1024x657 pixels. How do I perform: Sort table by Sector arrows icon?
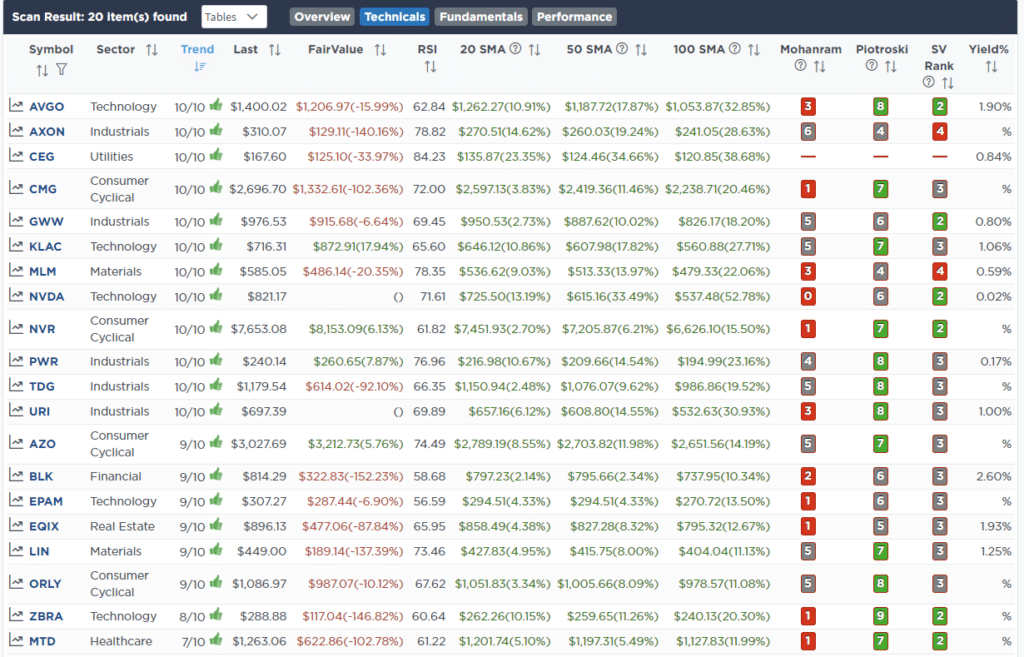point(152,50)
